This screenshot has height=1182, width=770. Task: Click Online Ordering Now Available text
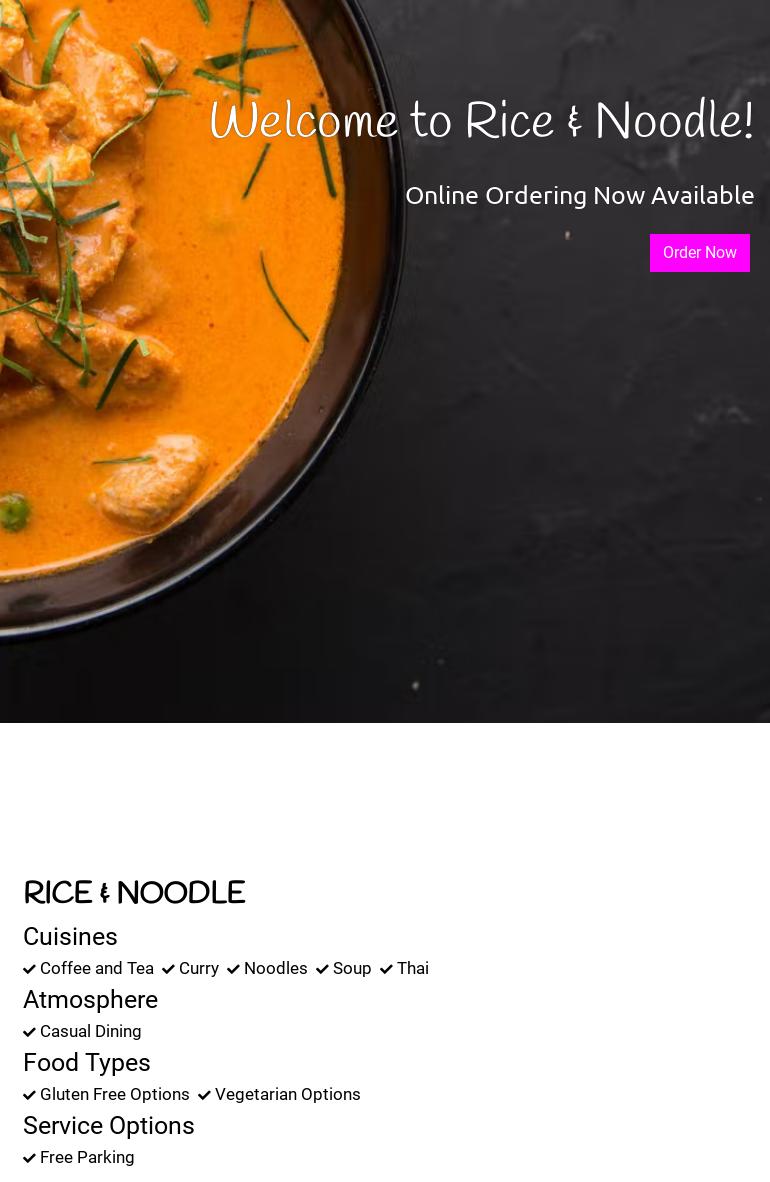[579, 195]
